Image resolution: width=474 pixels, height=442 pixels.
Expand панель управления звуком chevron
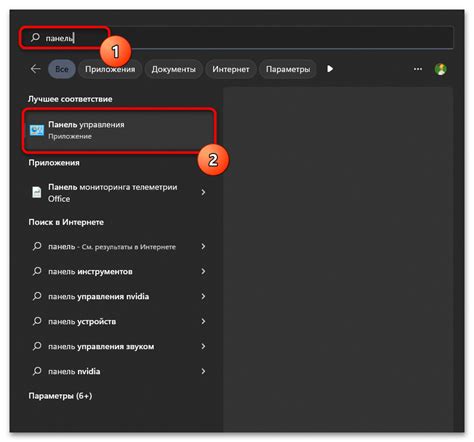coord(203,346)
